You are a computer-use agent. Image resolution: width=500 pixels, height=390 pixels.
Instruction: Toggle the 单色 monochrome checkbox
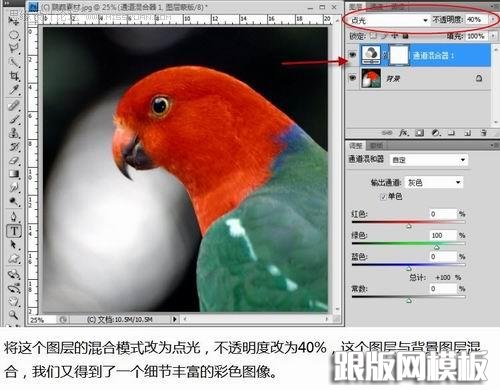(x=383, y=197)
